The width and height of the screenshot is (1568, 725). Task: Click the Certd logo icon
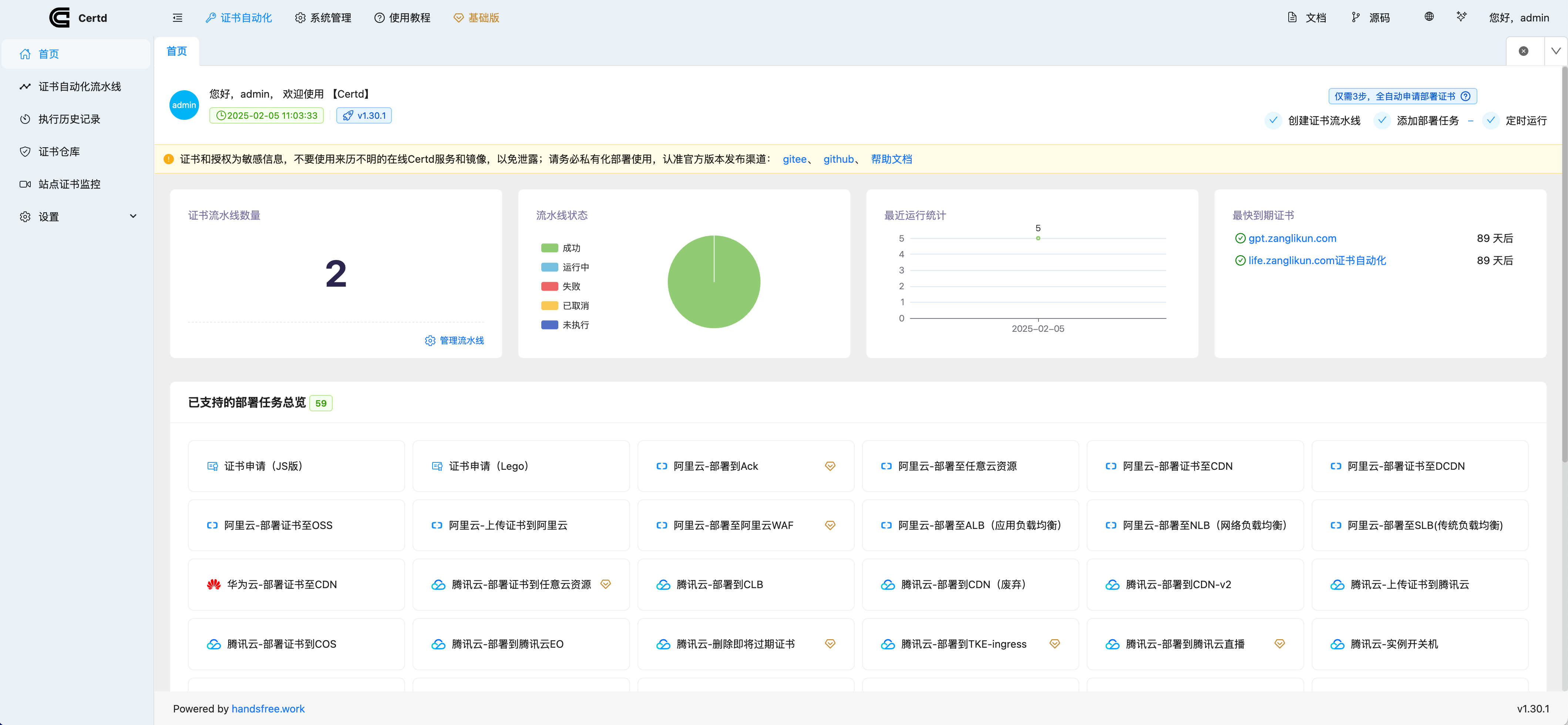tap(60, 17)
